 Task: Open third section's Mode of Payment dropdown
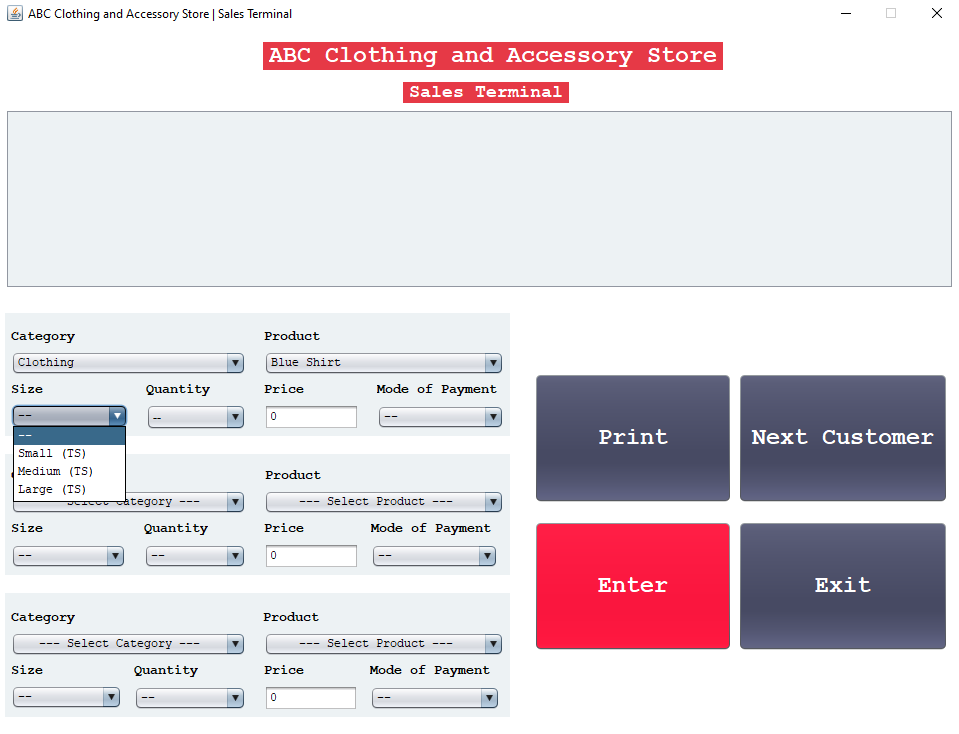click(x=435, y=698)
